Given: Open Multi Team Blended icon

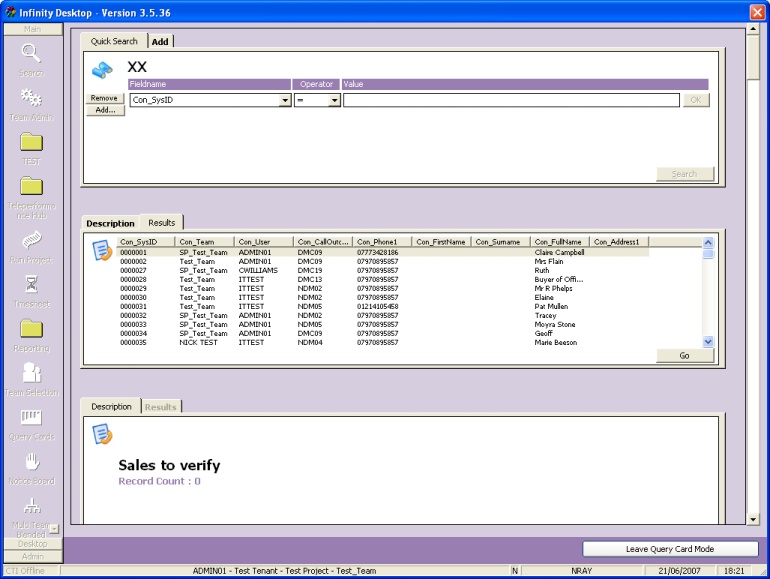Looking at the screenshot, I should [32, 505].
